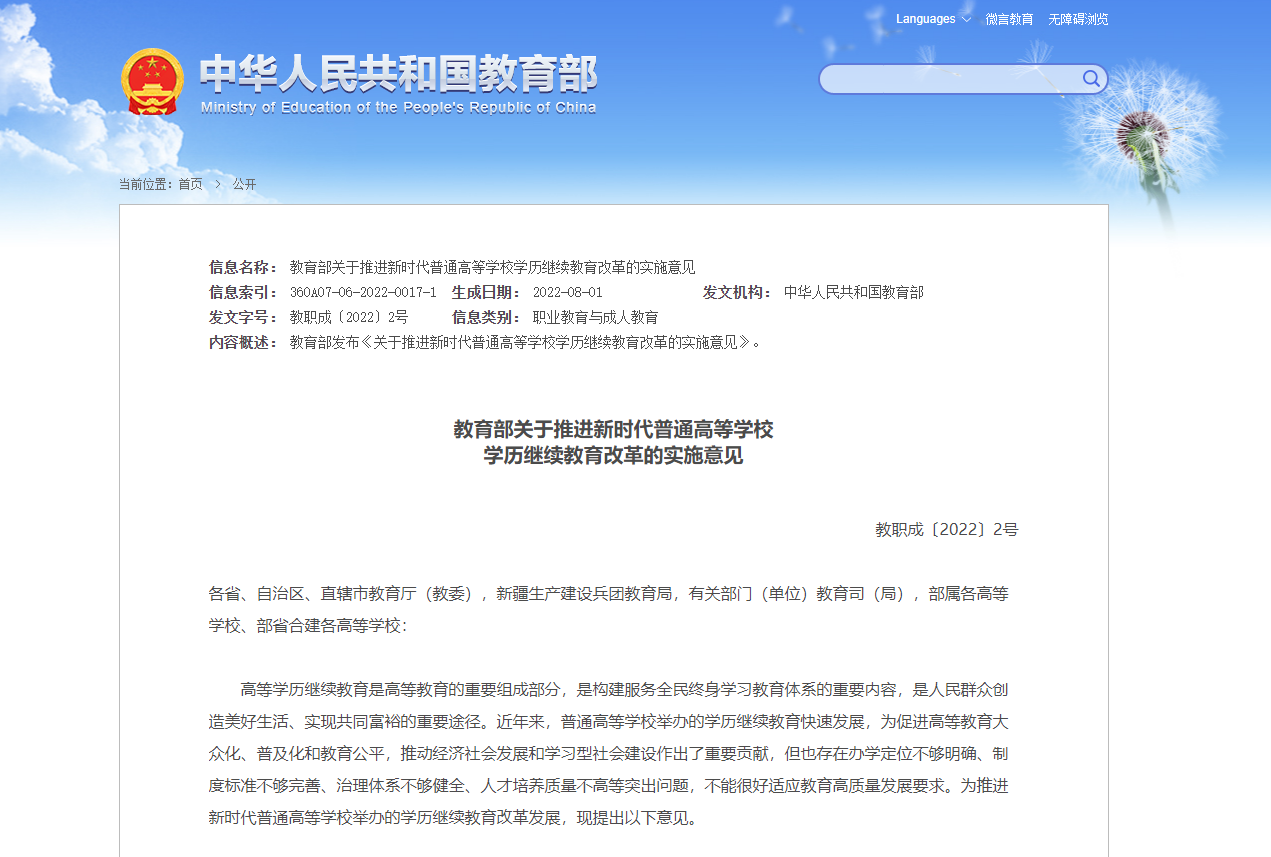
Task: Select 公开 in the breadcrumb path
Action: 244,184
